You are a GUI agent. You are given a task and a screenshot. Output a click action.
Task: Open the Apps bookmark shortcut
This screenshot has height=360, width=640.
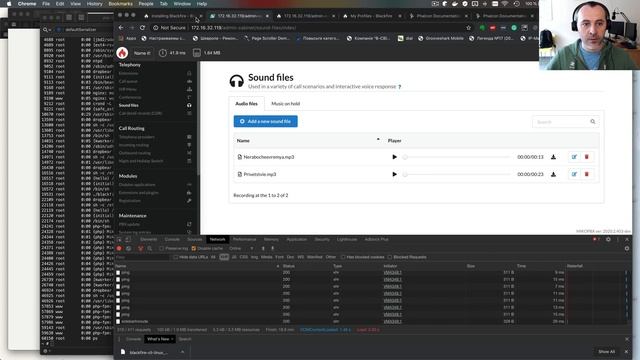point(127,38)
